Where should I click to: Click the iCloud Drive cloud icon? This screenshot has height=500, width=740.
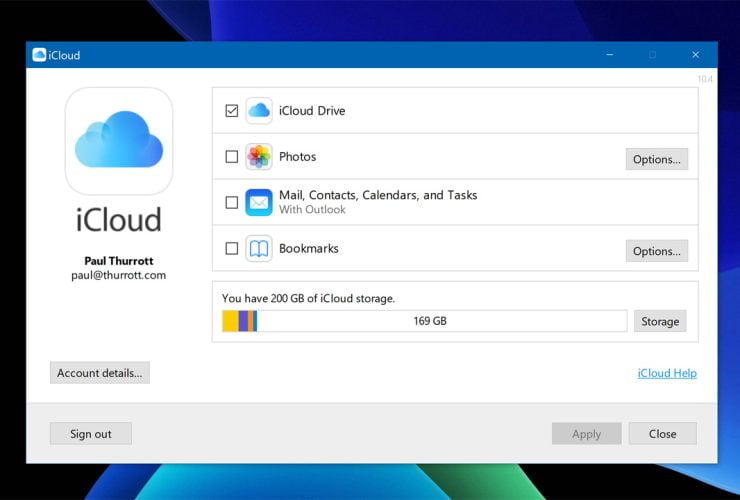click(259, 110)
